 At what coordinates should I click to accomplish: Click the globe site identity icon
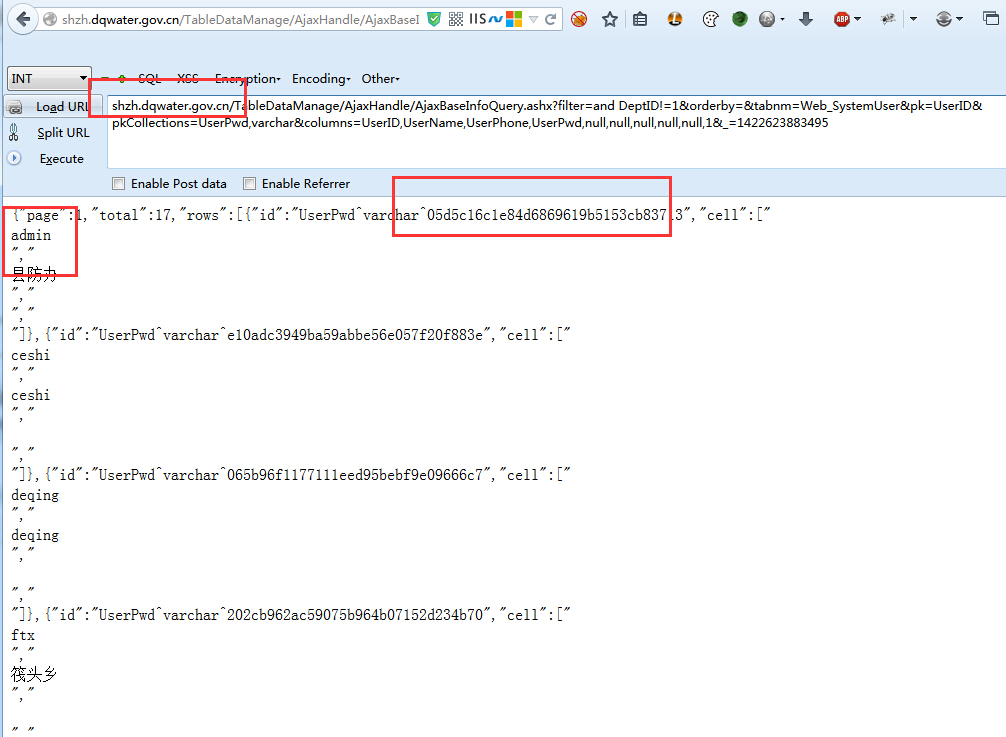click(50, 19)
